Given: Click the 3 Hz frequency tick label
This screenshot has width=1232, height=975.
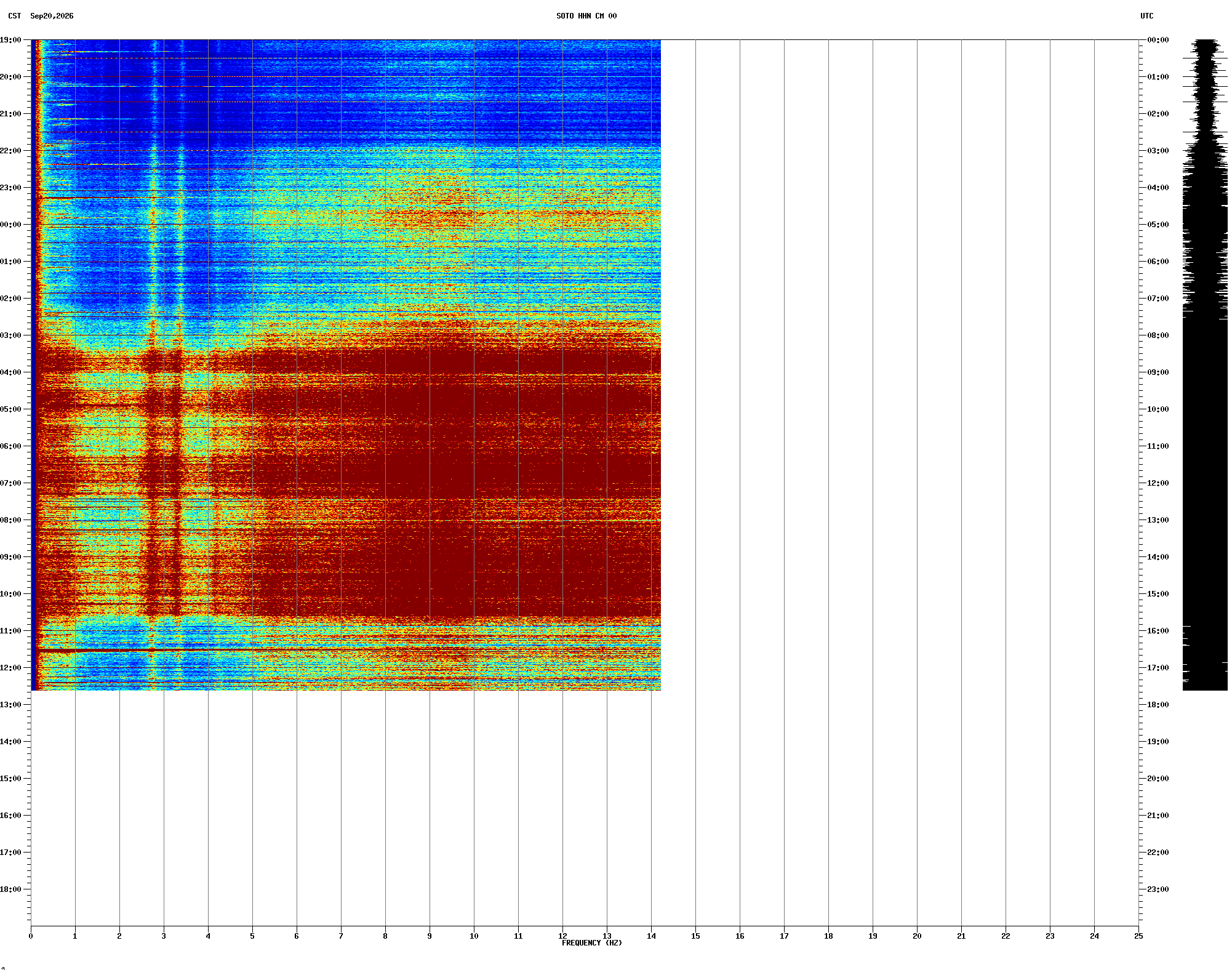Looking at the screenshot, I should [164, 936].
